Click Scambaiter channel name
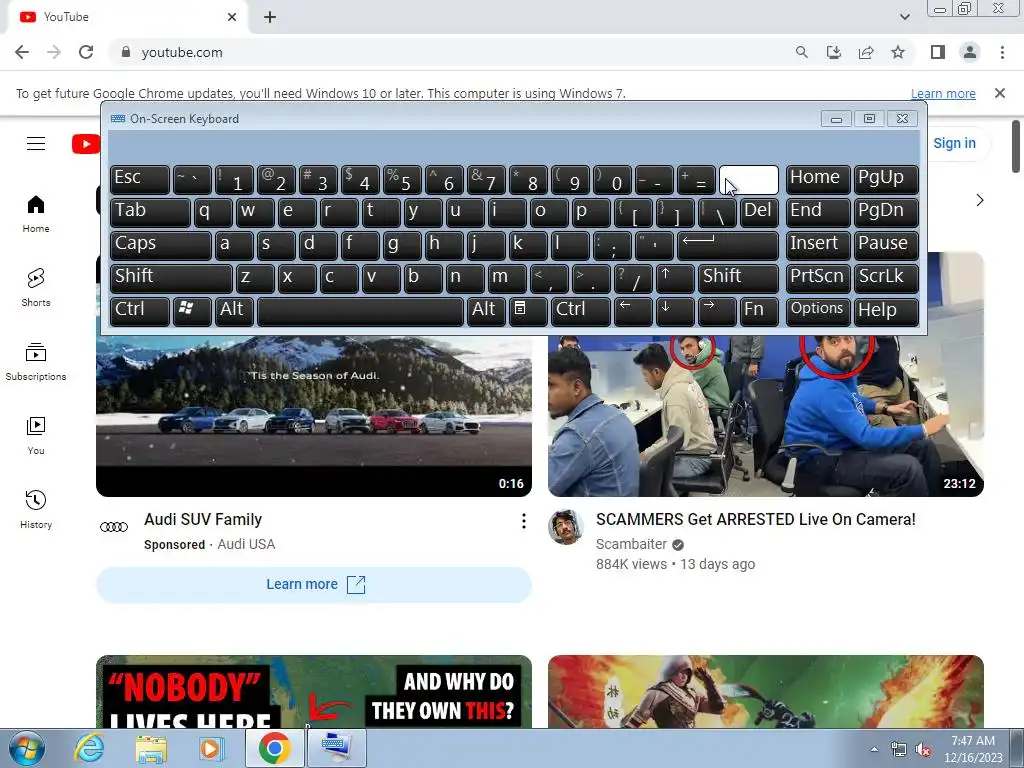The width and height of the screenshot is (1024, 768). 632,544
